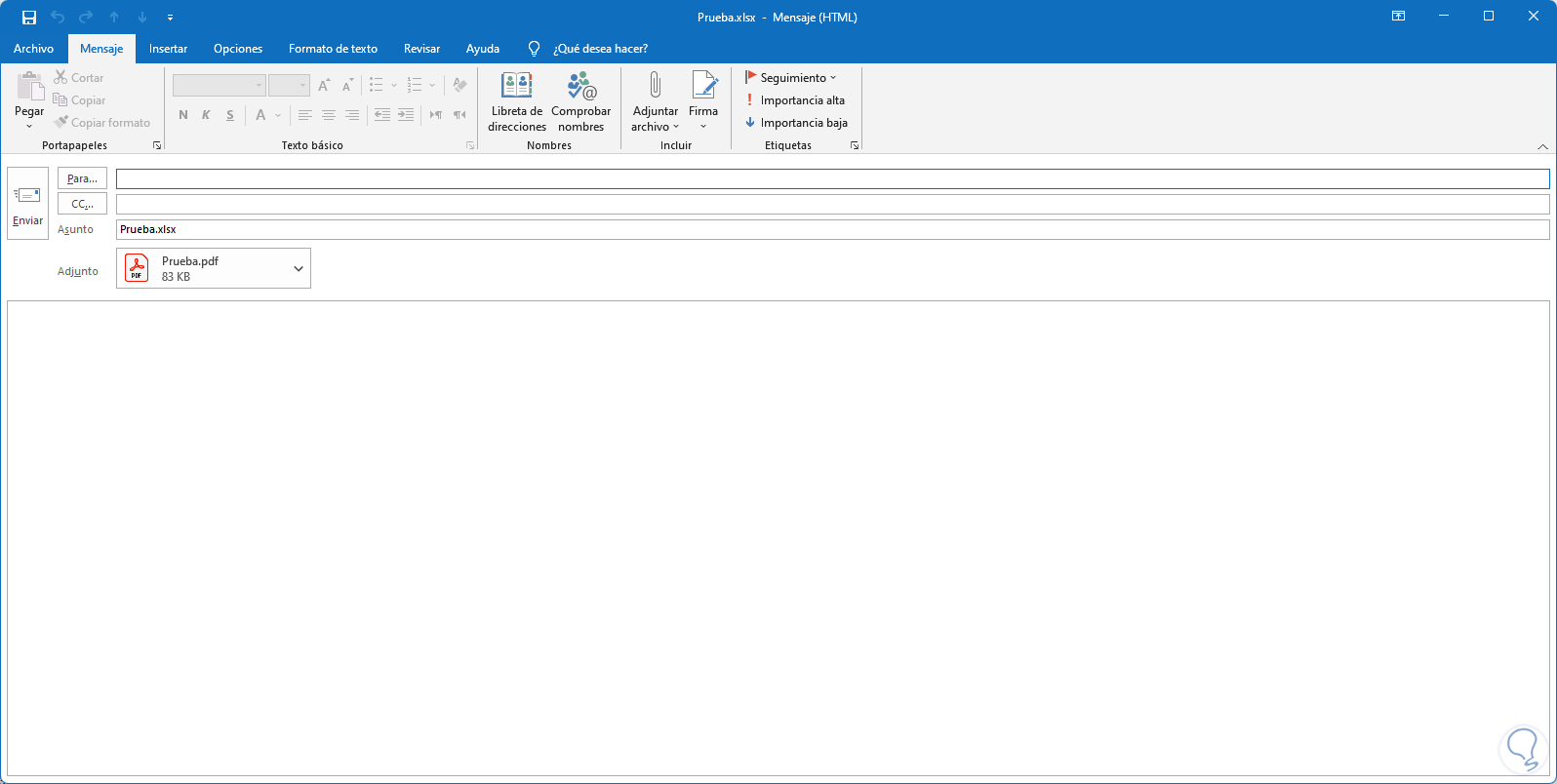This screenshot has height=784, width=1557.
Task: Click the Send (Enviar) envelope button
Action: (27, 203)
